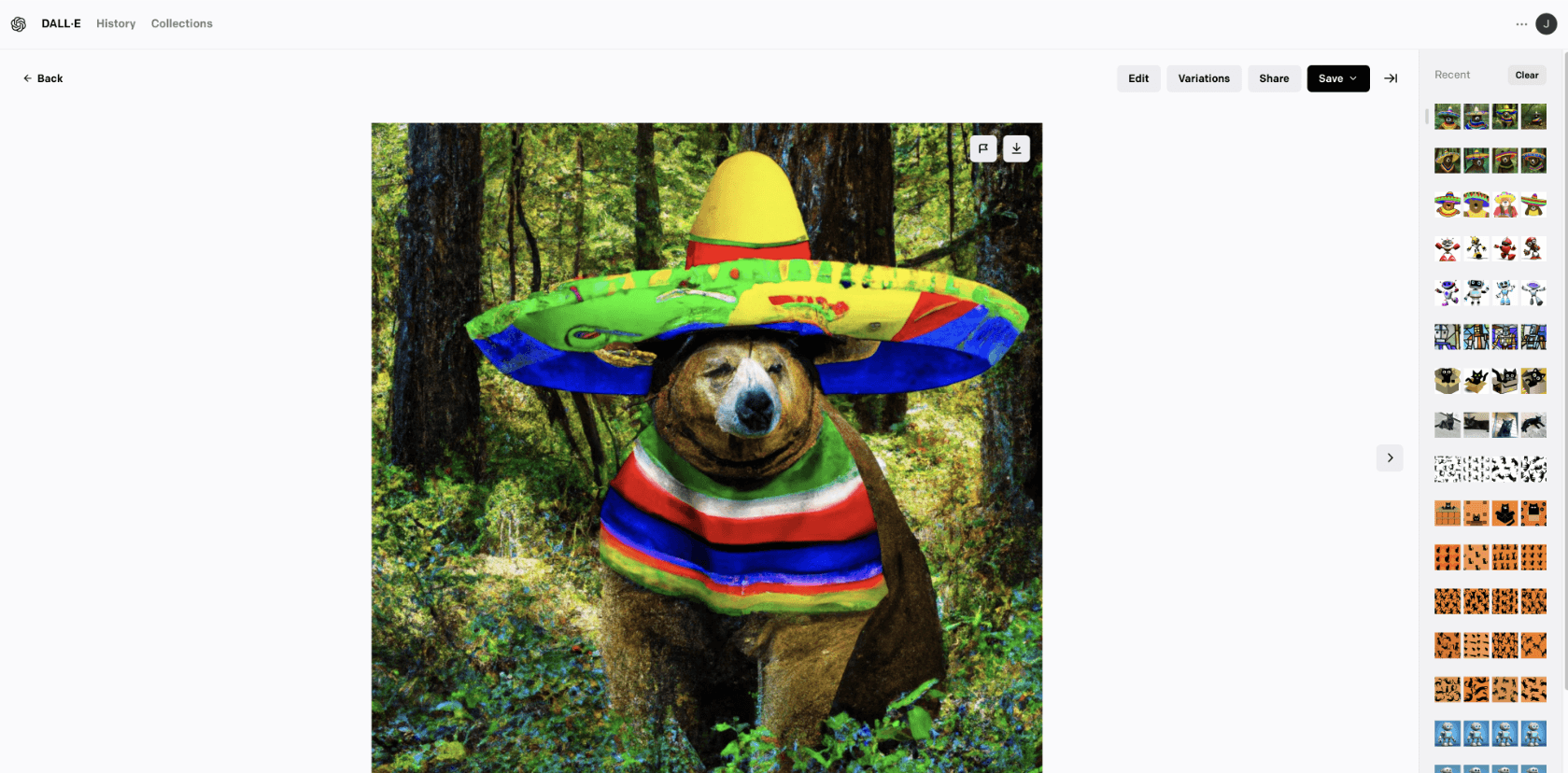The image size is (1568, 773).
Task: Open the Collections tab
Action: (x=182, y=23)
